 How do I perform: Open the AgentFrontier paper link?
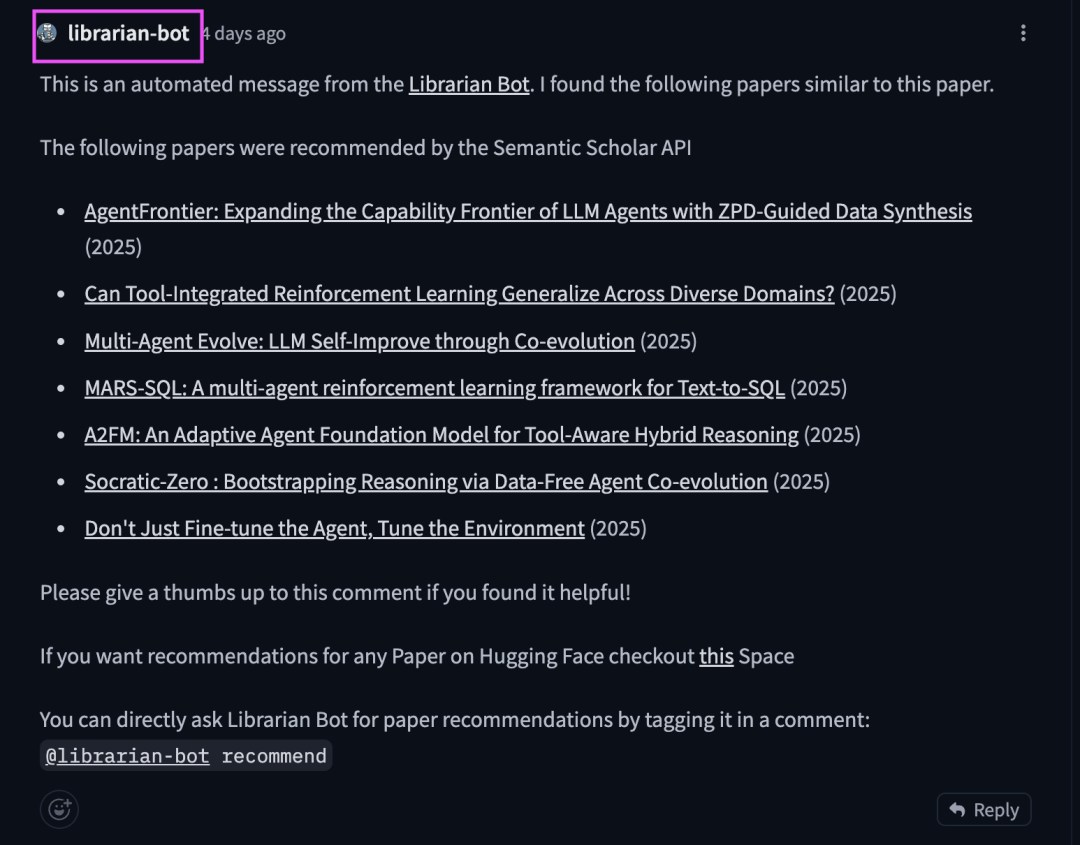point(528,211)
